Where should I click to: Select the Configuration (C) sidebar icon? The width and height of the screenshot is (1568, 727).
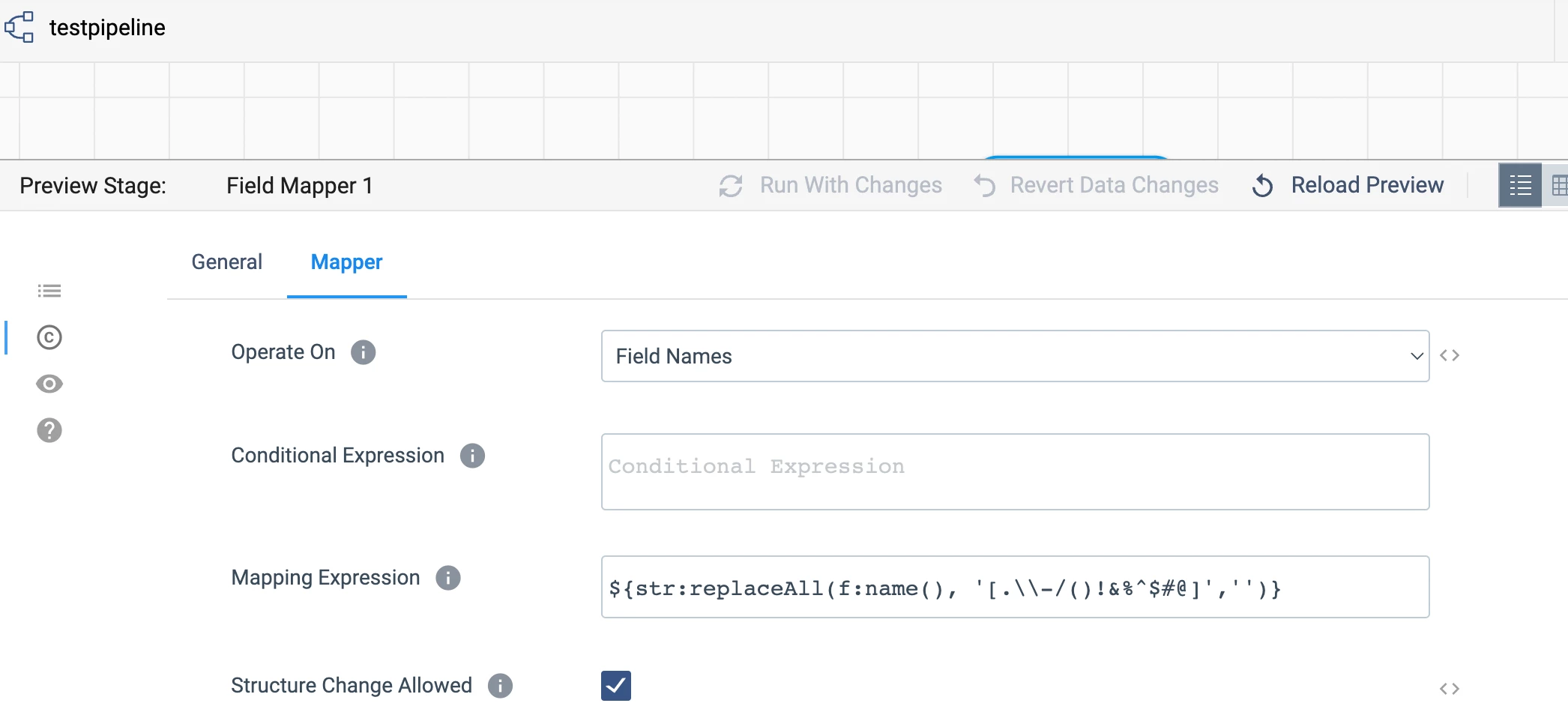[49, 337]
